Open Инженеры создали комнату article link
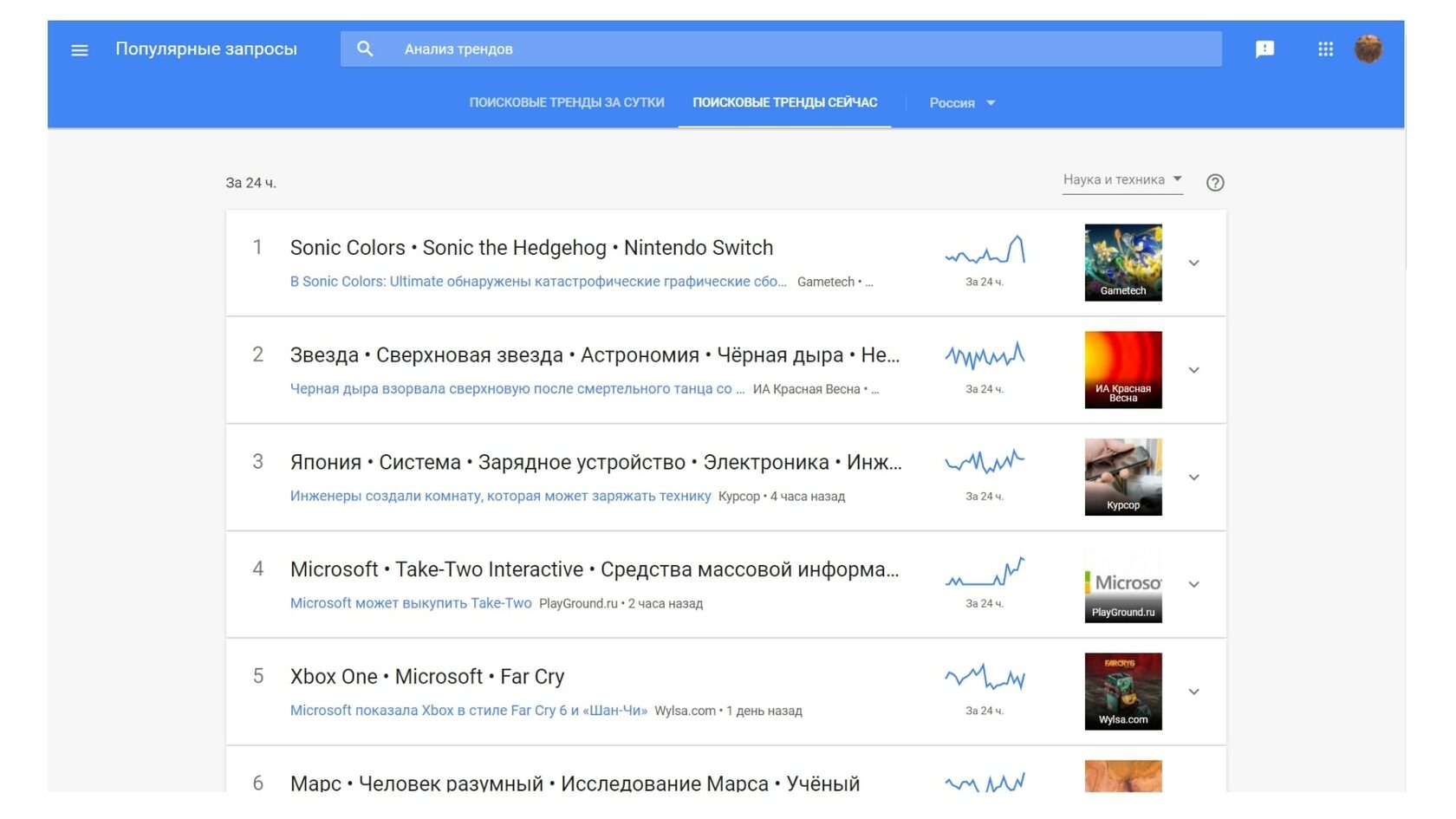 (x=500, y=496)
